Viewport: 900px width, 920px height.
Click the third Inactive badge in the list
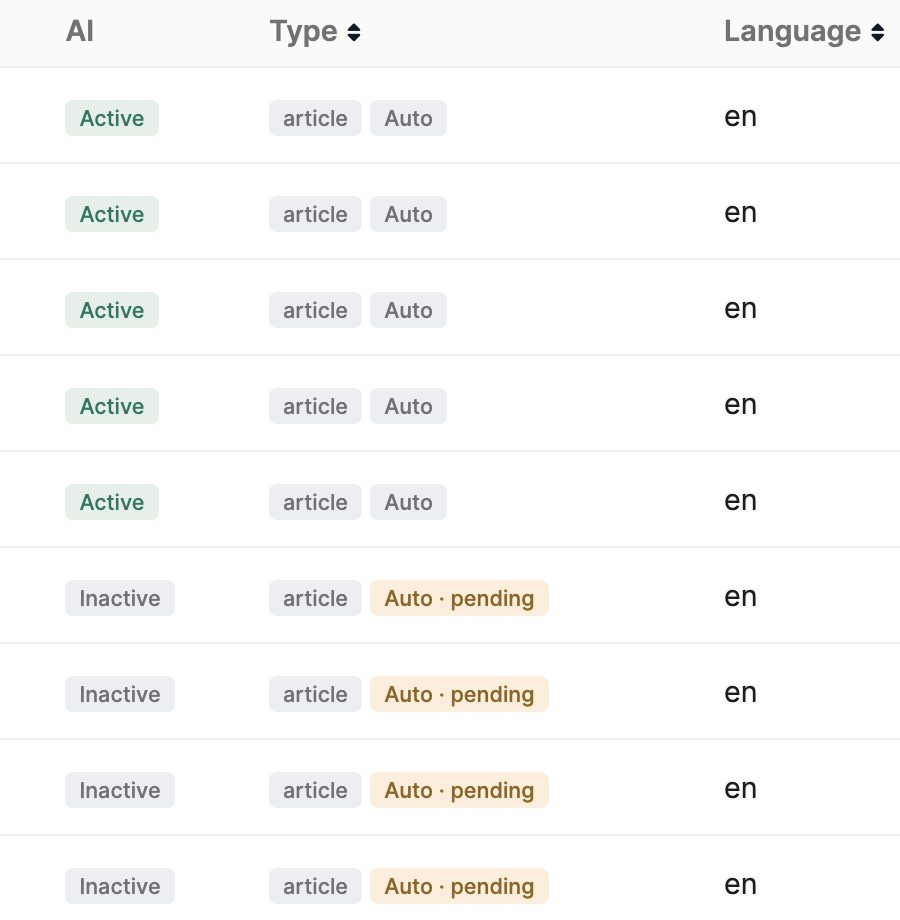[120, 790]
